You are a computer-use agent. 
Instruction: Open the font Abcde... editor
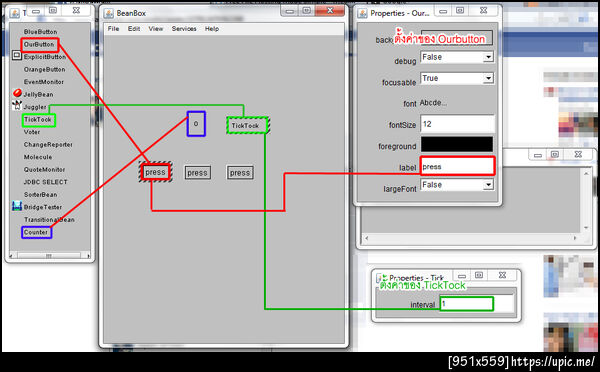click(433, 103)
